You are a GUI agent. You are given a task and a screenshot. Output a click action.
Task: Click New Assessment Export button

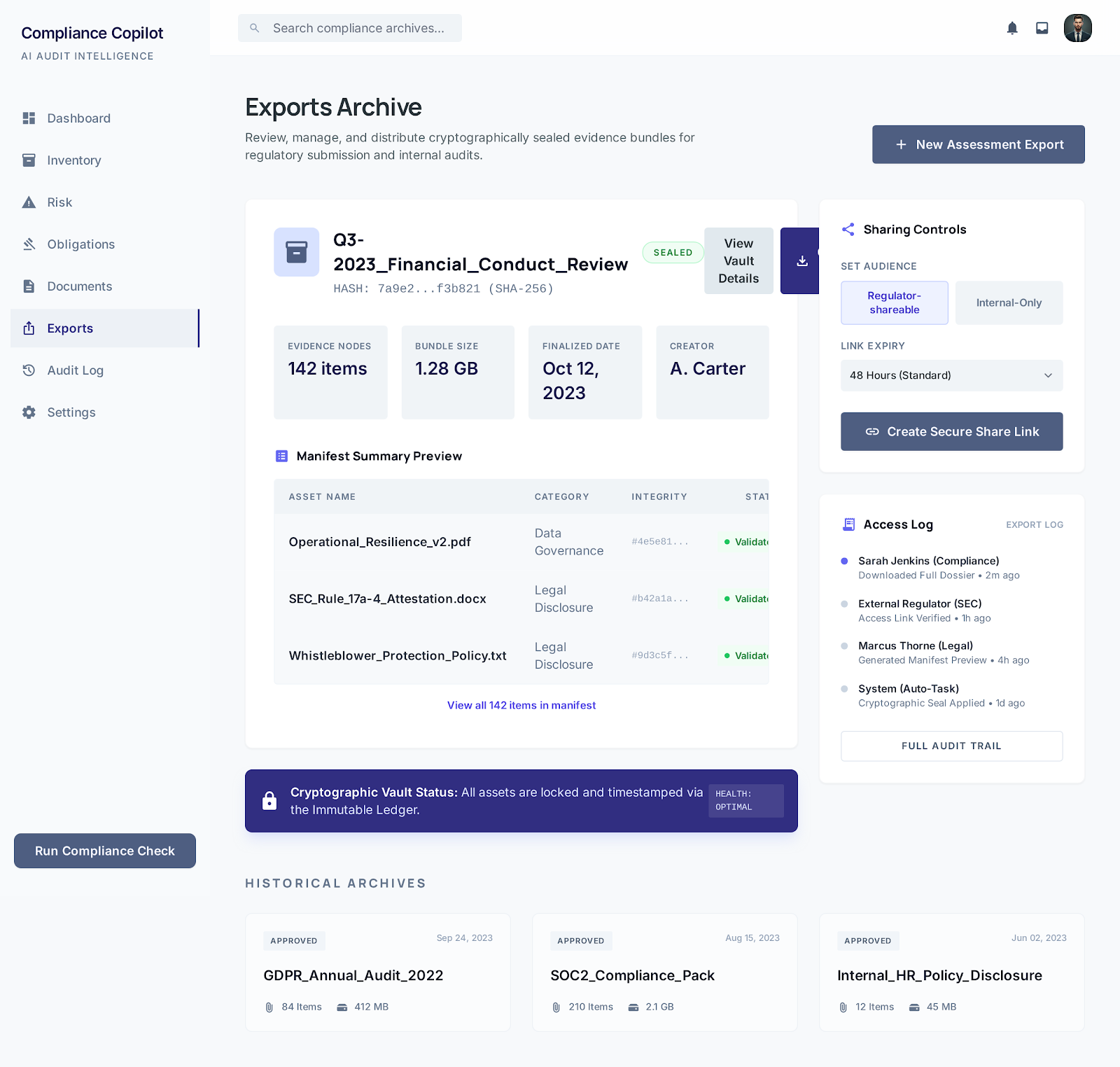click(x=978, y=144)
